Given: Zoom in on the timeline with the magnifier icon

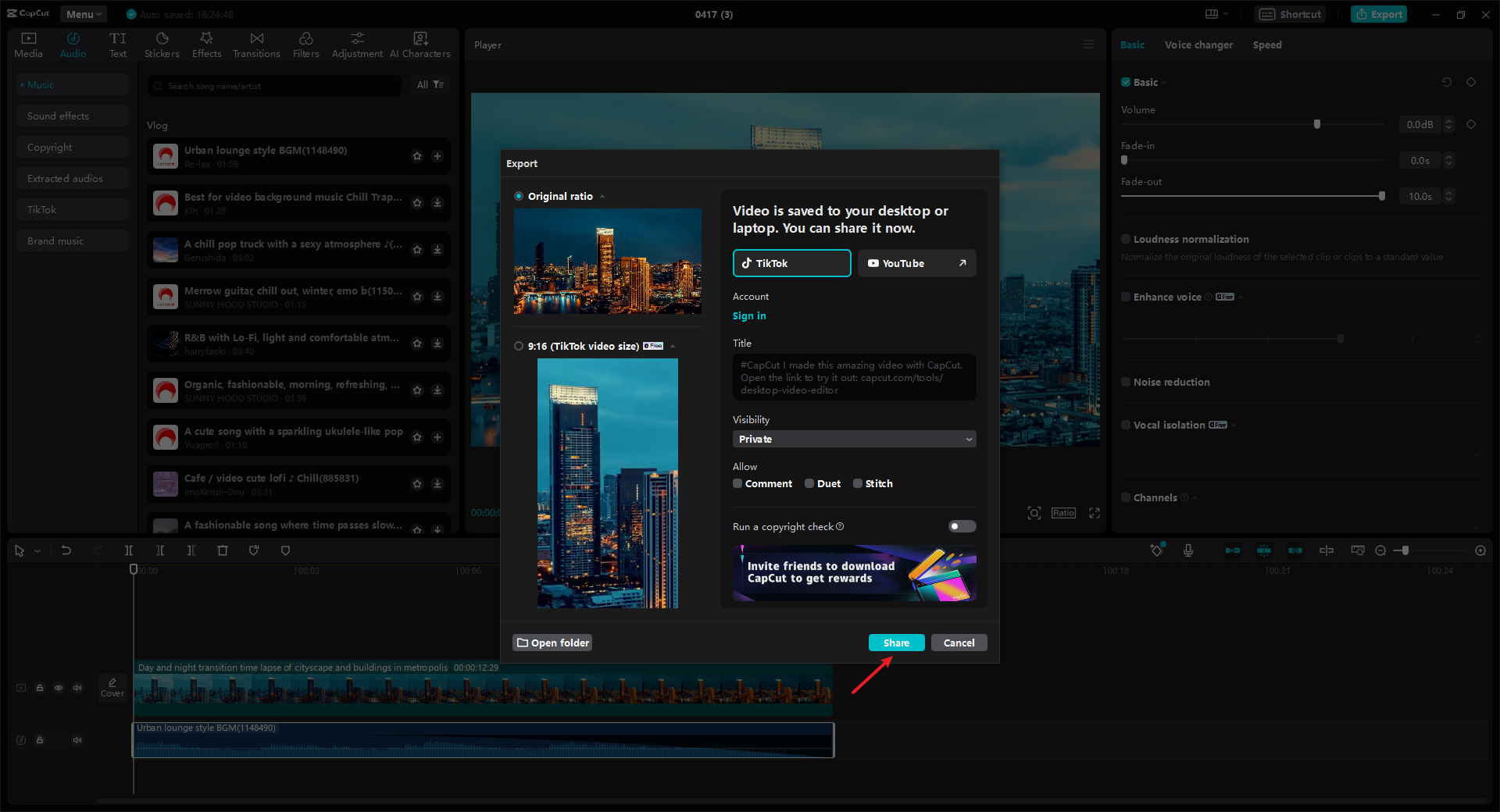Looking at the screenshot, I should click(x=1480, y=550).
